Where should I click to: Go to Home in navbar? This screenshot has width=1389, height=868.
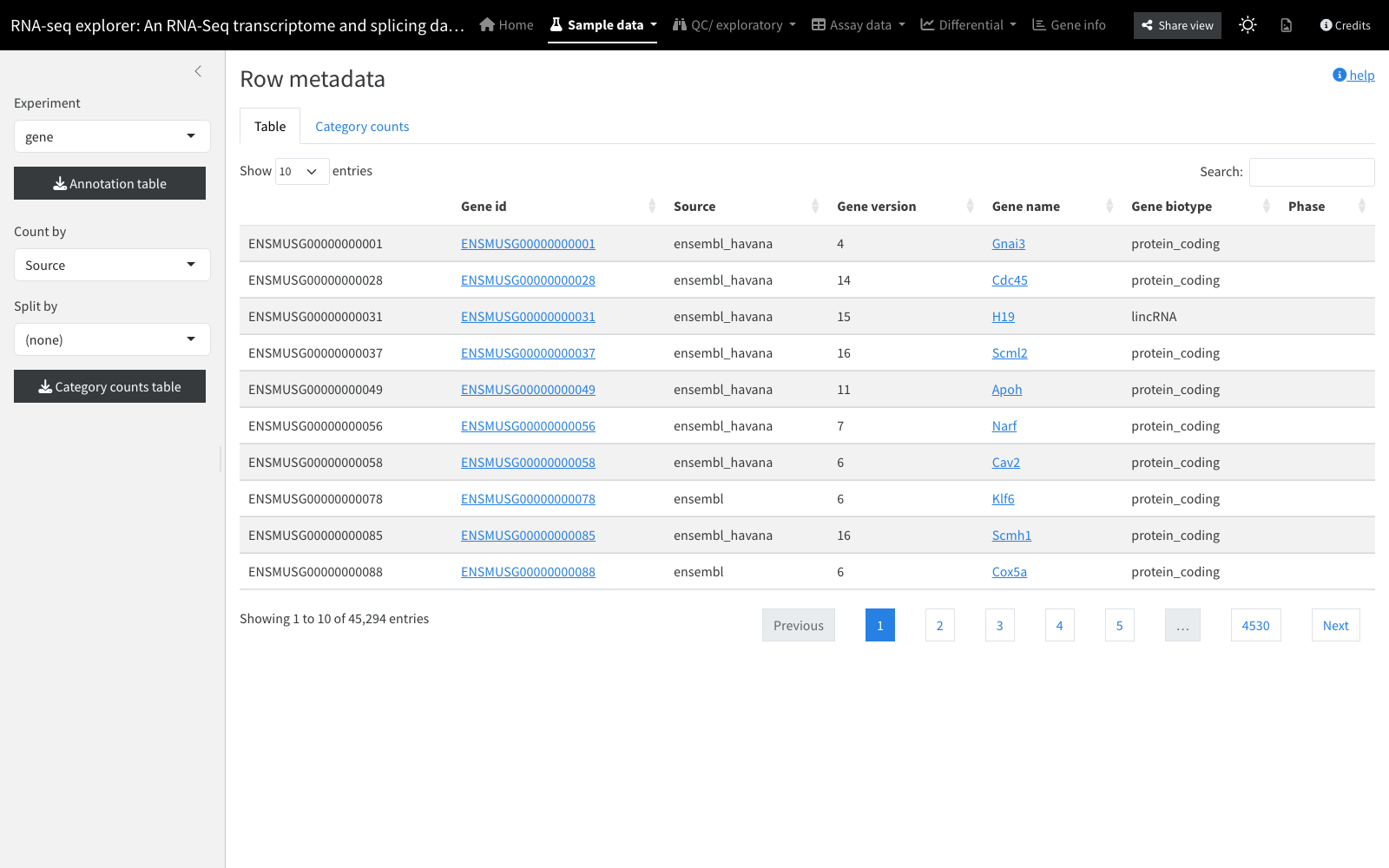507,25
